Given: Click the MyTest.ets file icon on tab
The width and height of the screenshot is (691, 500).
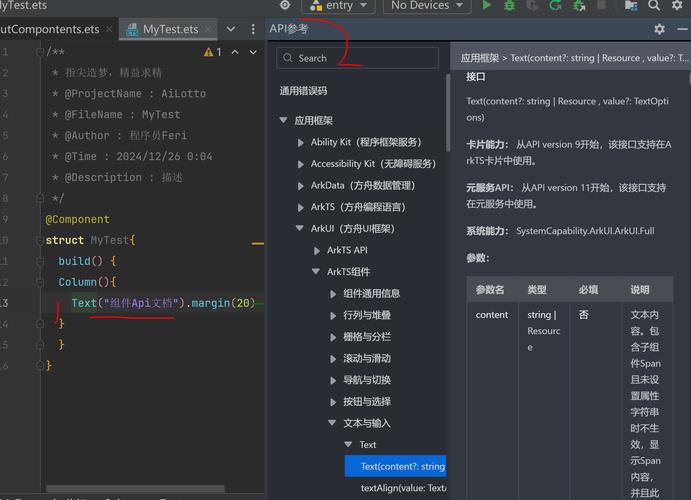Looking at the screenshot, I should coord(132,29).
